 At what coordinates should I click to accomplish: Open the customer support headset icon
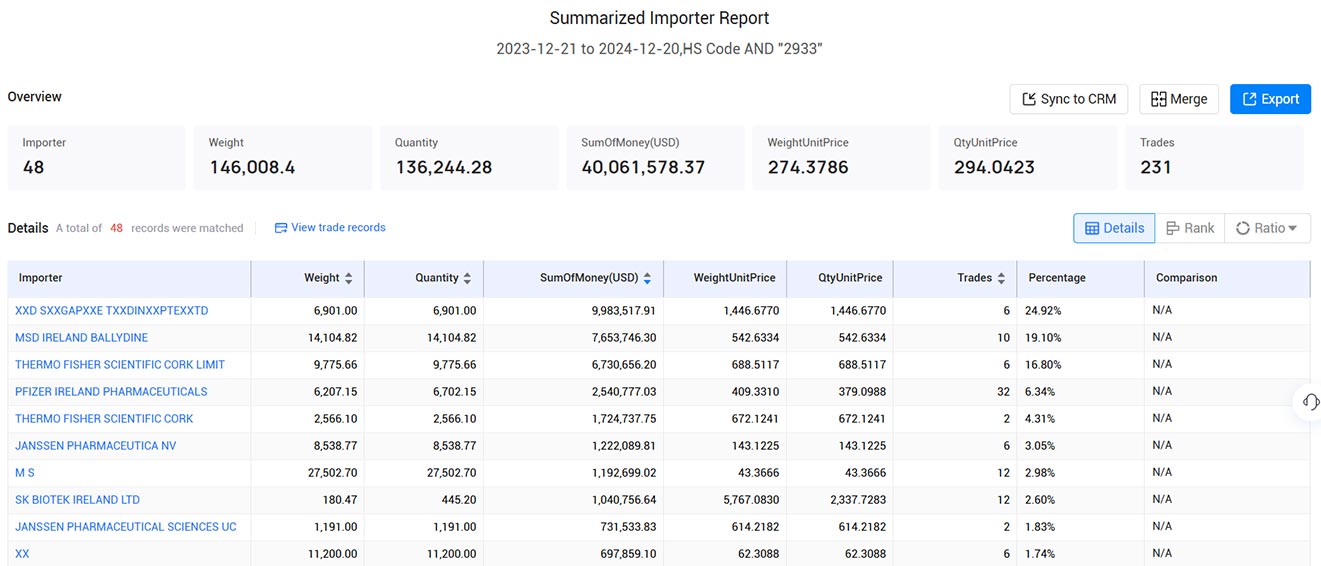1309,401
